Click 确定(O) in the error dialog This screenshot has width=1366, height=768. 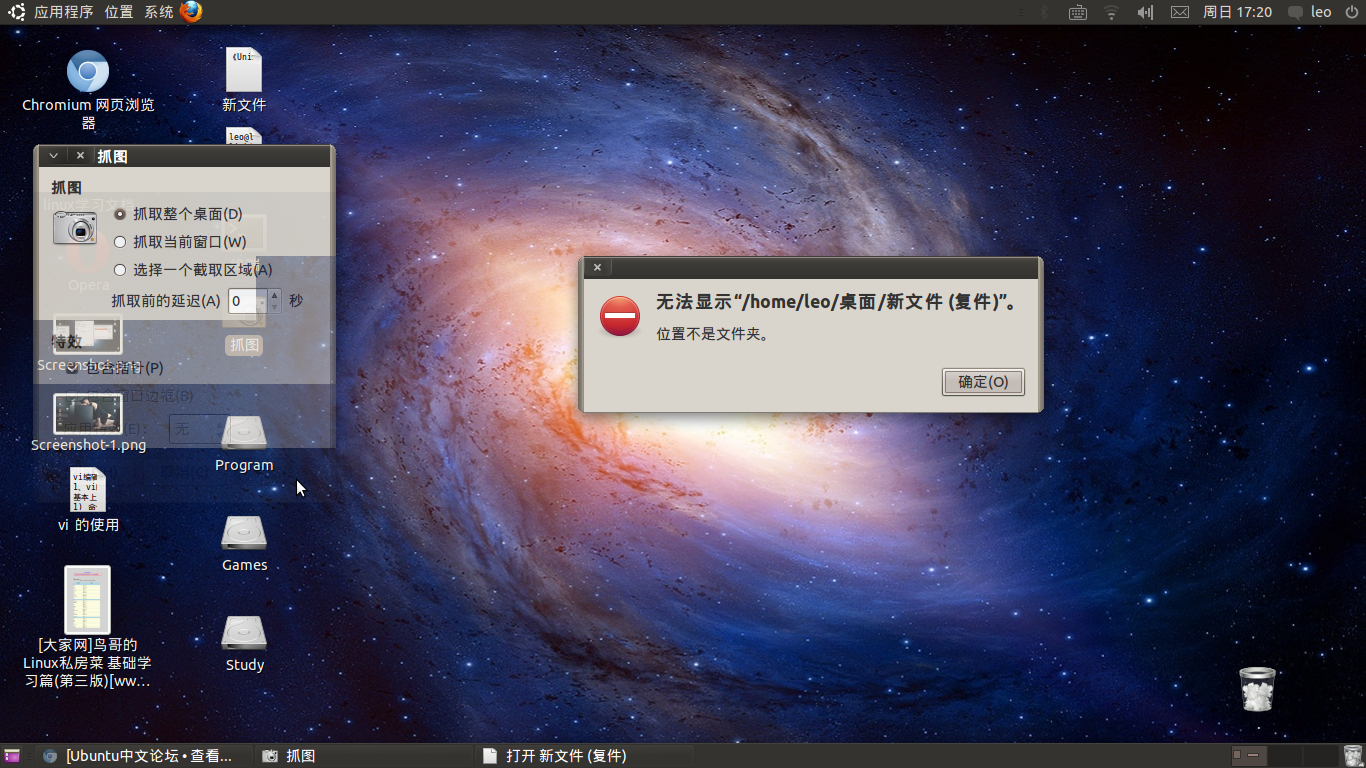click(983, 382)
